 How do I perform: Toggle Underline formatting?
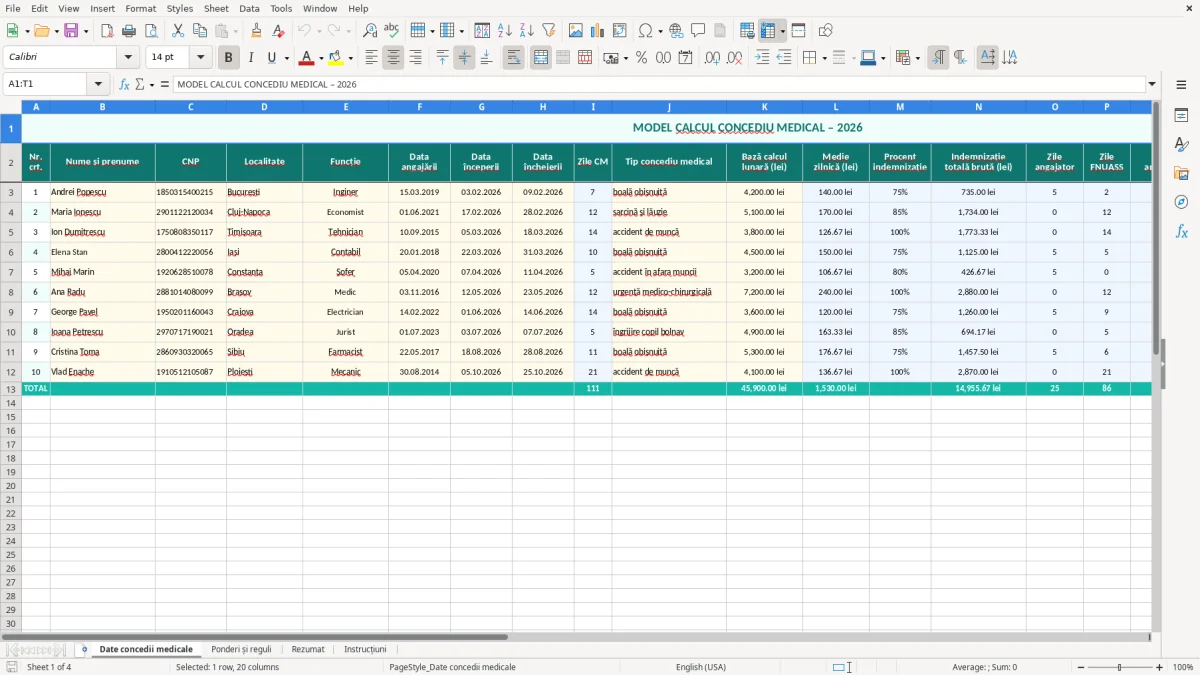coord(271,58)
